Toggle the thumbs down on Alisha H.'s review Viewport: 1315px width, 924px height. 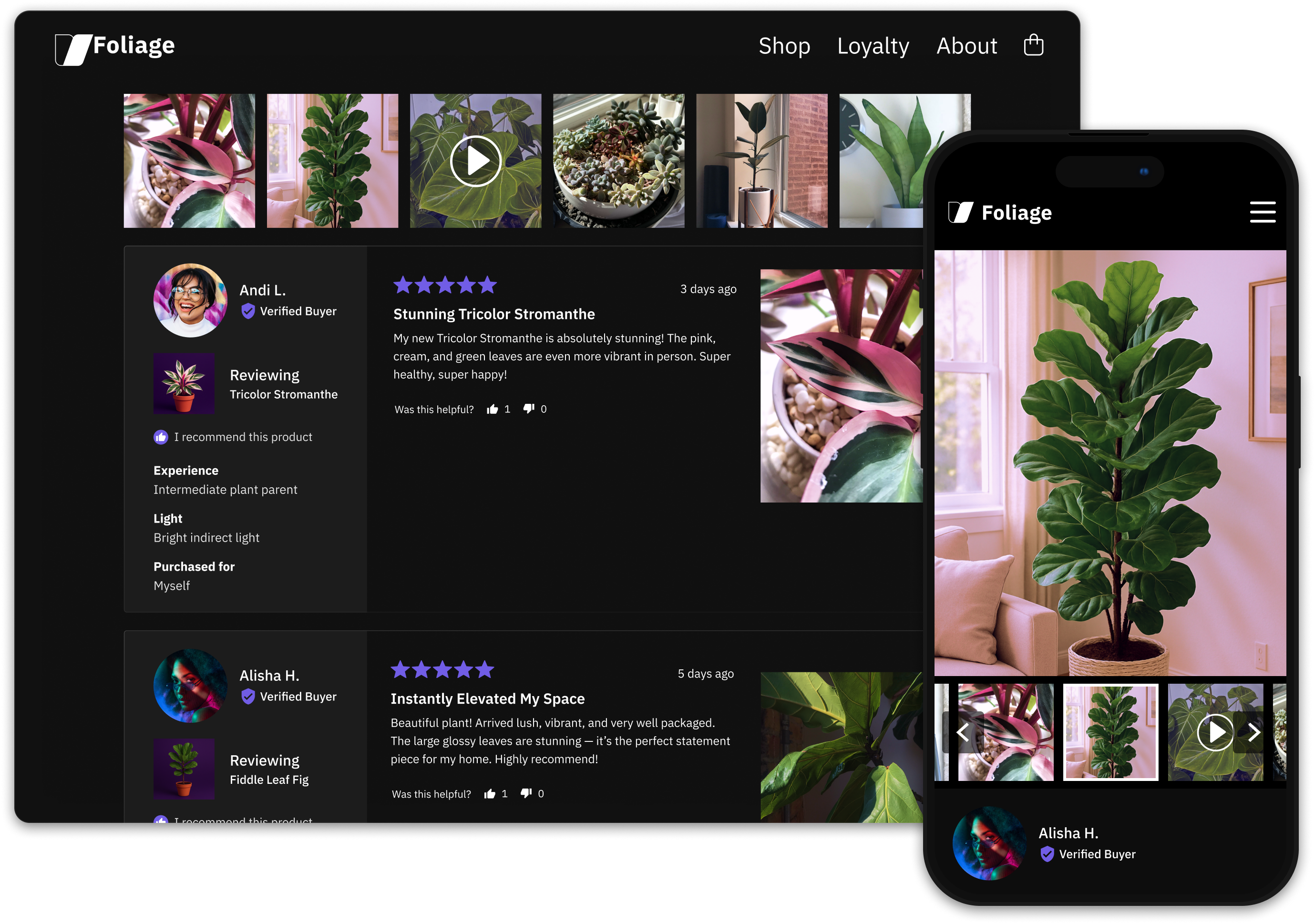click(x=526, y=793)
